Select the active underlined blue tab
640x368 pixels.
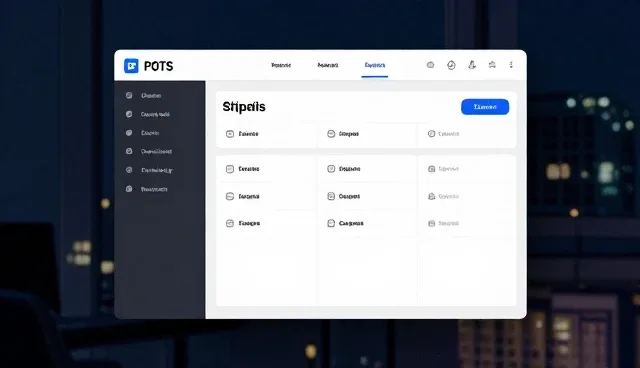click(x=375, y=65)
